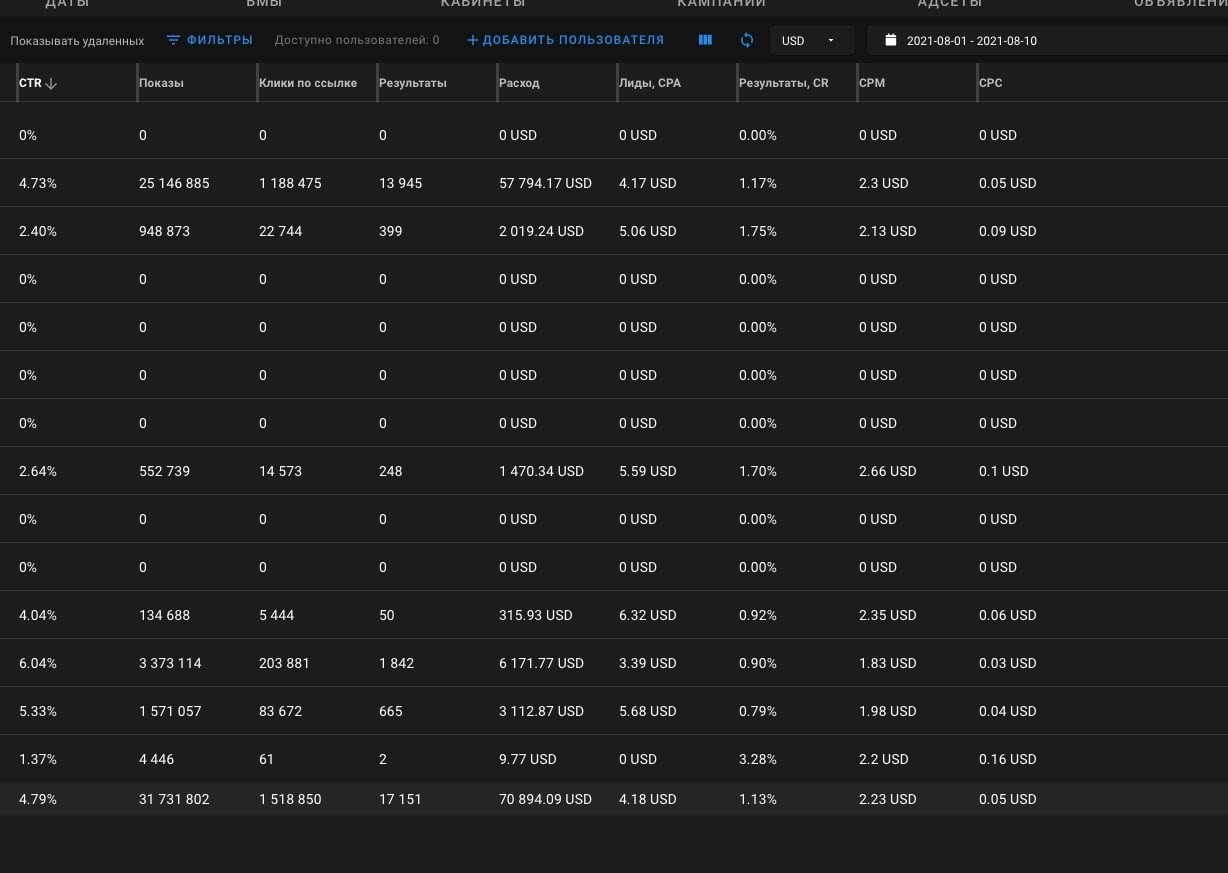The height and width of the screenshot is (873, 1228).
Task: Click the 6.32 USD CPA value
Action: pos(647,615)
